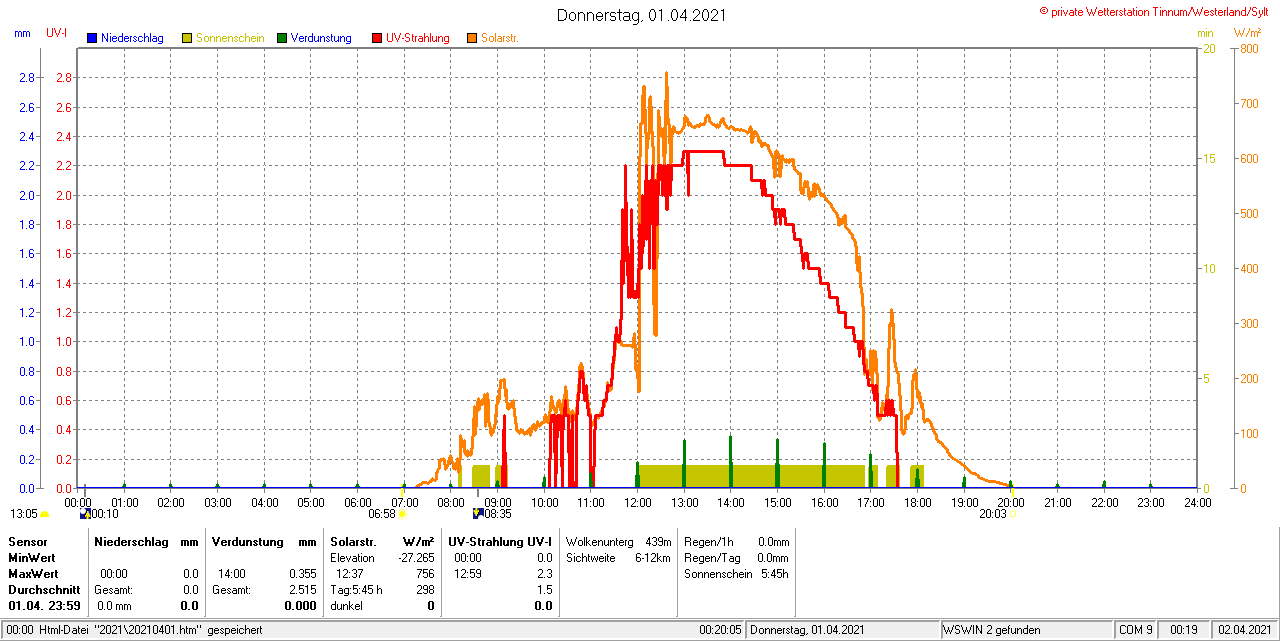Click the blue Niederschlag legend swatch
Image resolution: width=1280 pixels, height=641 pixels.
pos(93,38)
